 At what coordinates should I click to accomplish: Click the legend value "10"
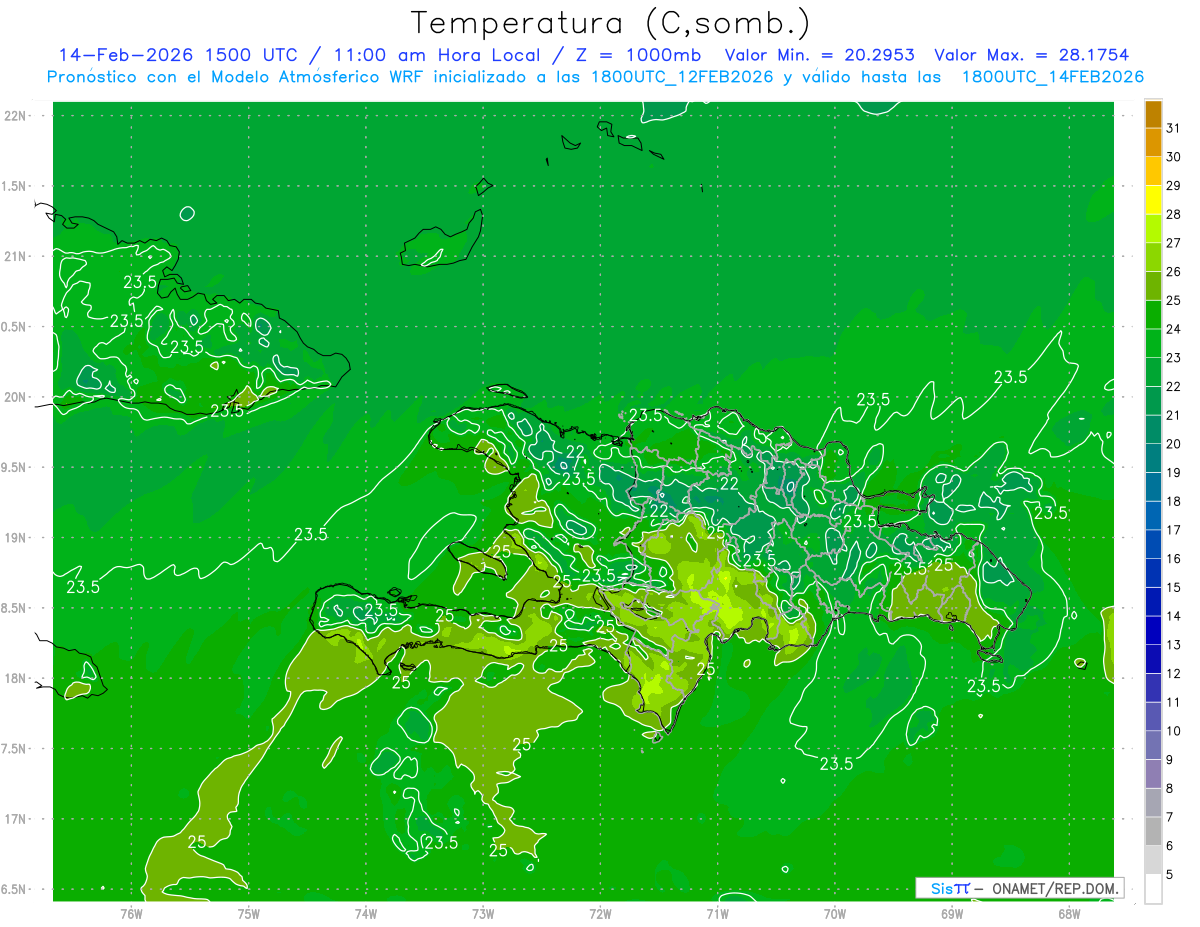point(1173,731)
